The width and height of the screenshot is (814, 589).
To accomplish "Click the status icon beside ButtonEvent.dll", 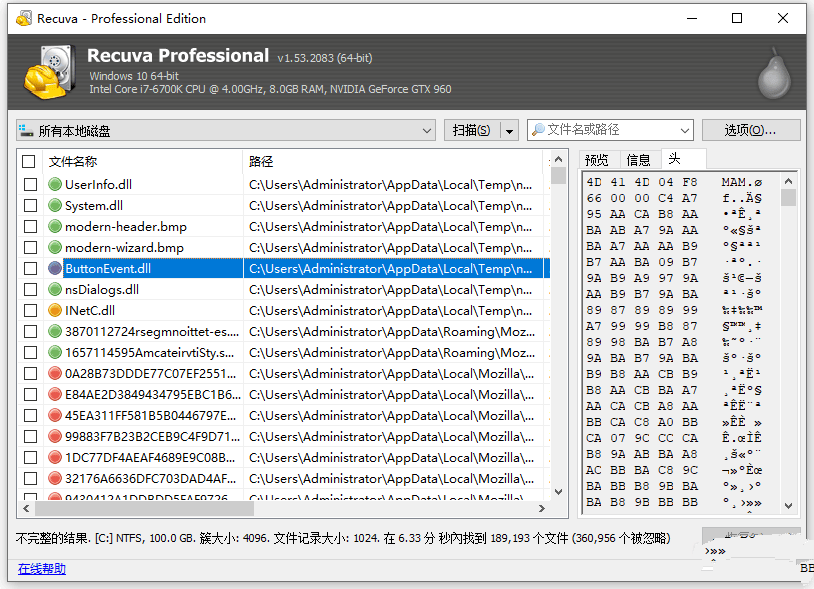I will click(55, 268).
